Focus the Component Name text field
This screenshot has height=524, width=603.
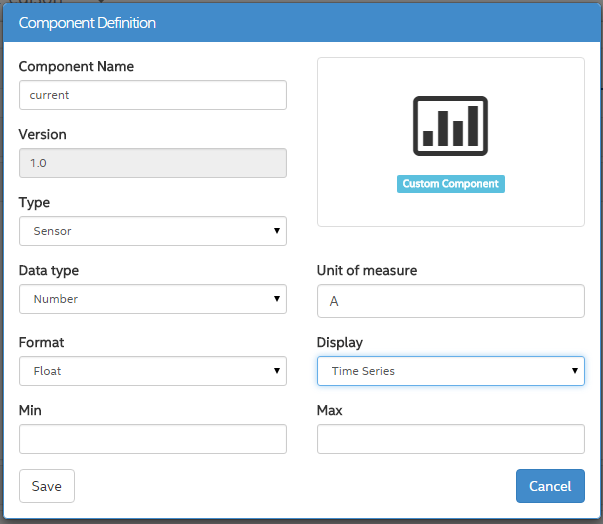pyautogui.click(x=152, y=95)
